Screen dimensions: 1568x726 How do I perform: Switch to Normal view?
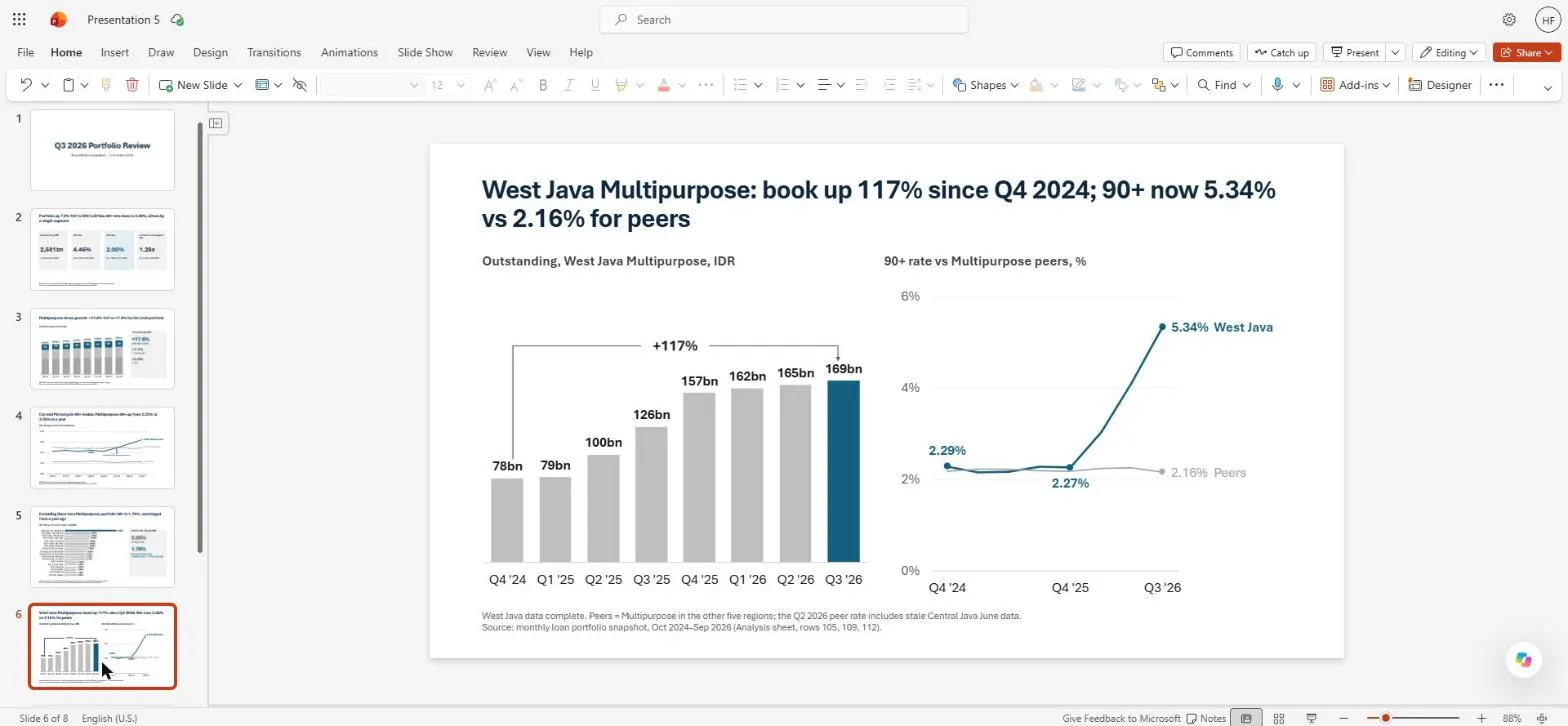coord(1246,718)
